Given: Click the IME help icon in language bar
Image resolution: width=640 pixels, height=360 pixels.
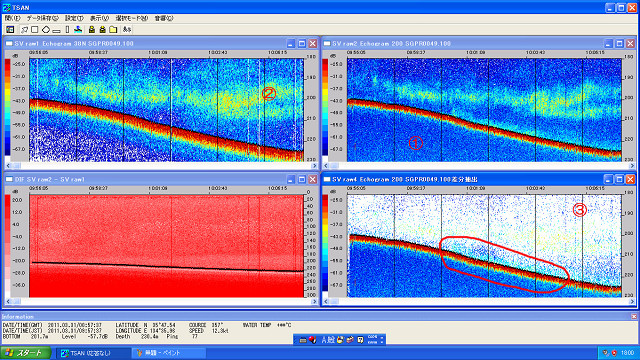Looking at the screenshot, I should [x=361, y=340].
